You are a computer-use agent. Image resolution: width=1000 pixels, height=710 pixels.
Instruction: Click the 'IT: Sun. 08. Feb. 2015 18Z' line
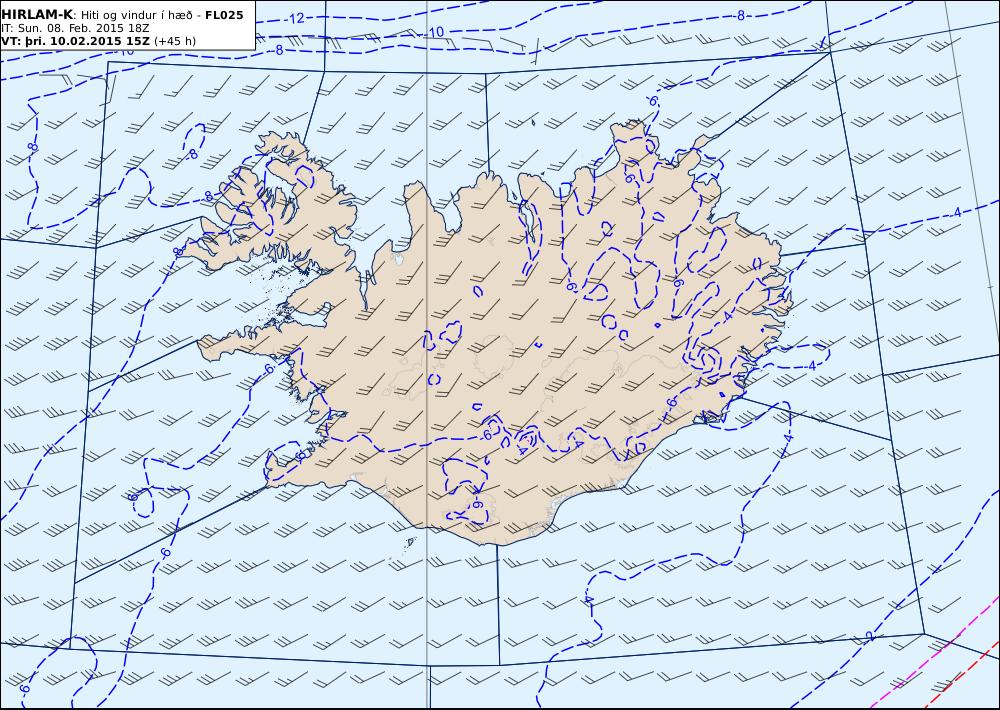(75, 28)
